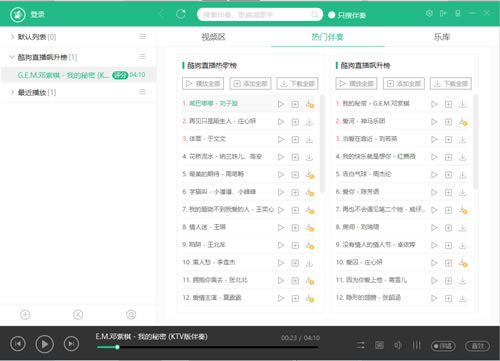Download song 1 in right chart
Image resolution: width=500 pixels, height=361 pixels.
pyautogui.click(x=463, y=104)
